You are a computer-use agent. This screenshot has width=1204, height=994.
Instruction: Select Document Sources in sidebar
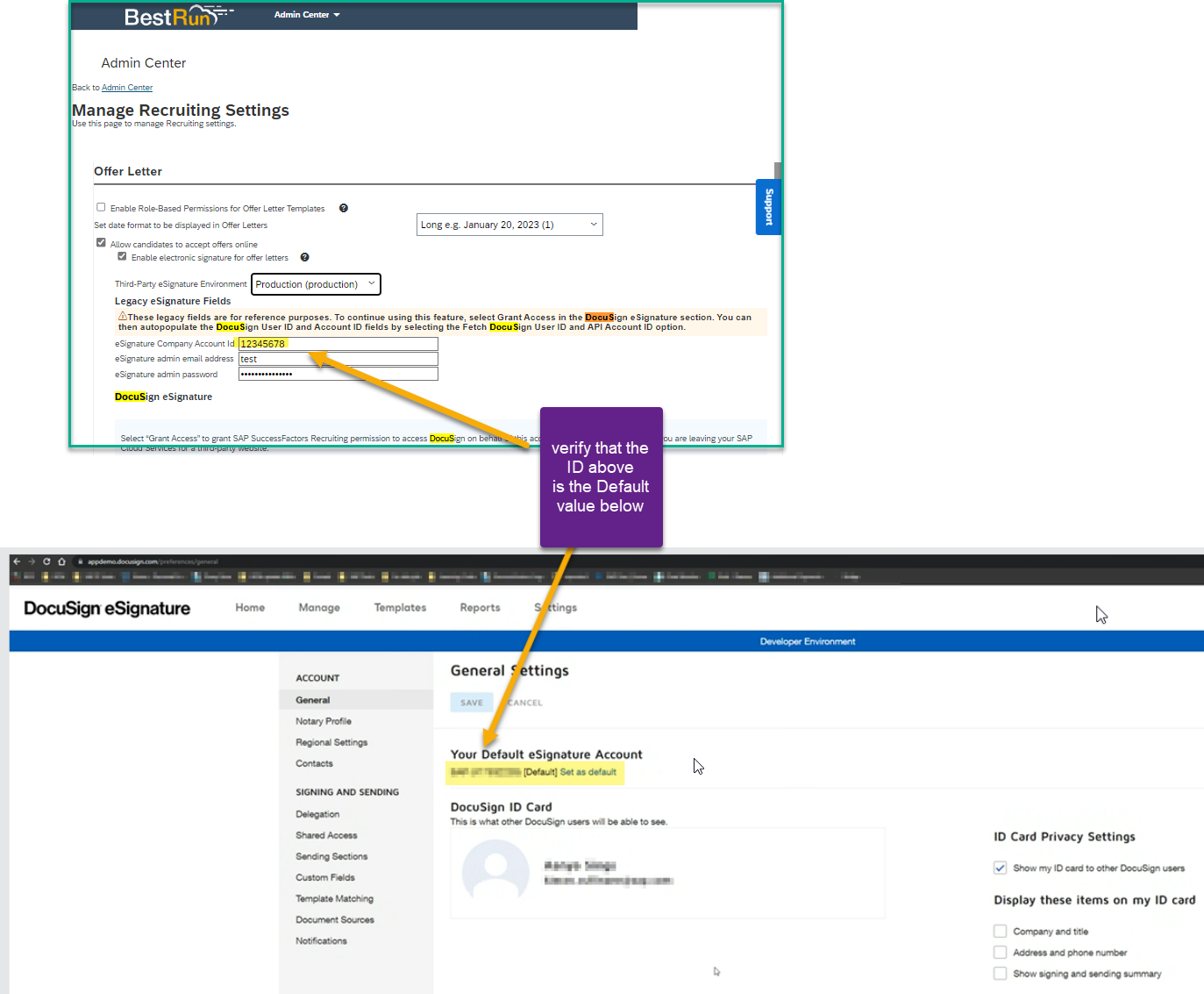[335, 919]
